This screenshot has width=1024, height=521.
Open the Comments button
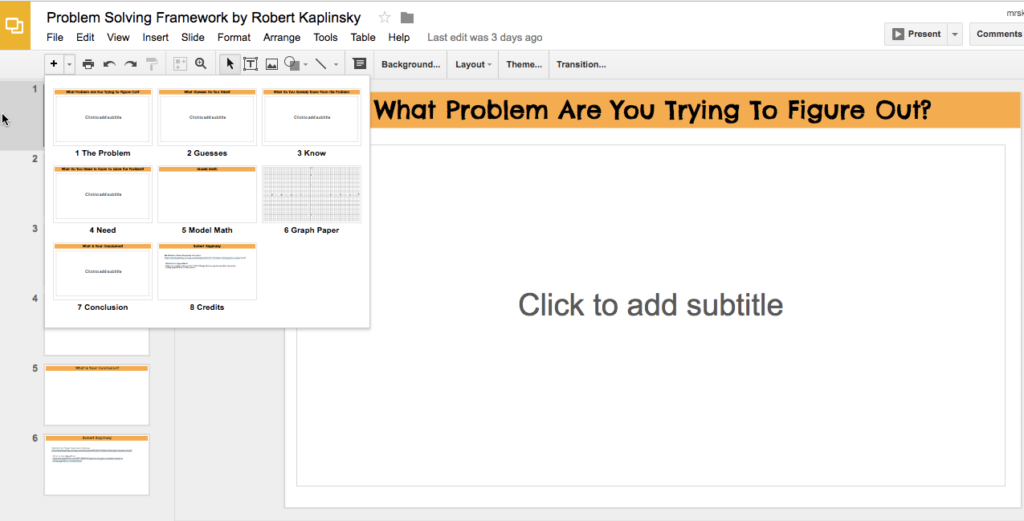(998, 34)
